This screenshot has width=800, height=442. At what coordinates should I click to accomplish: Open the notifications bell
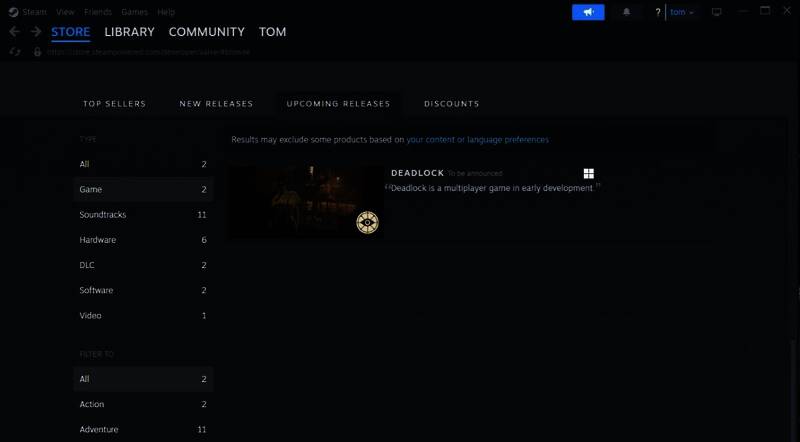pos(627,12)
